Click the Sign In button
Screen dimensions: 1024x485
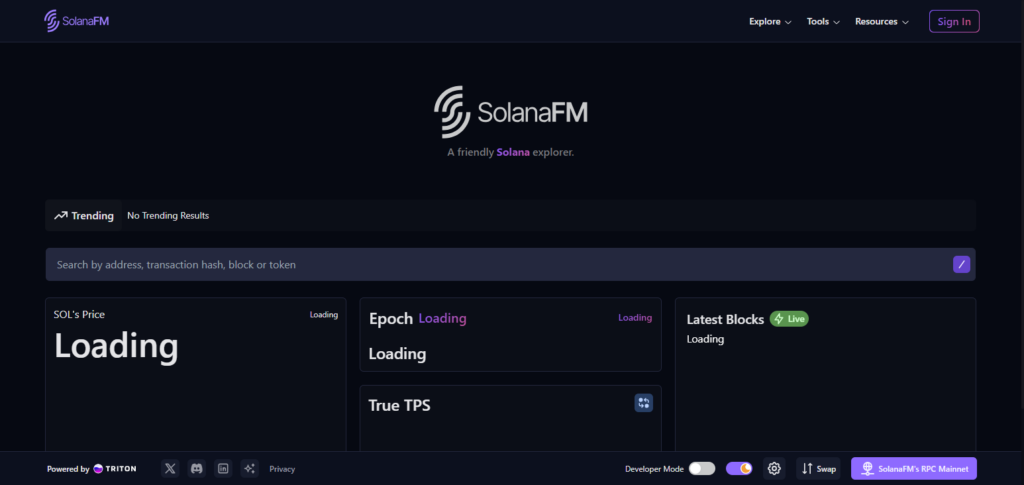pyautogui.click(x=954, y=22)
